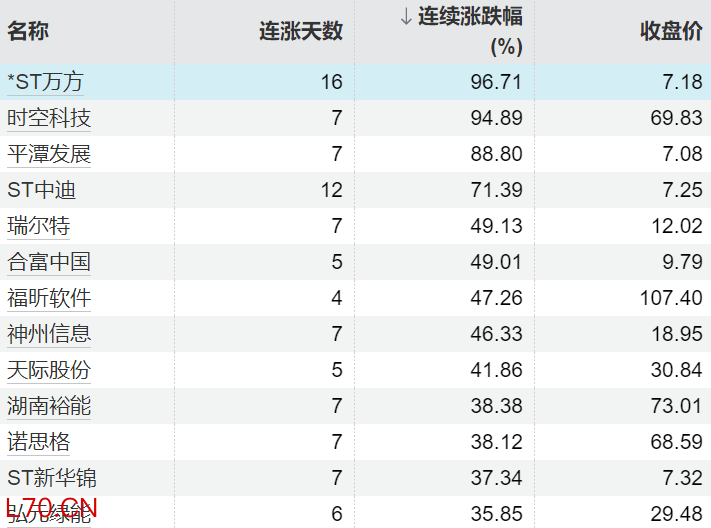Image resolution: width=711 pixels, height=528 pixels.
Task: Select the 96.71 percent cell
Action: (498, 82)
